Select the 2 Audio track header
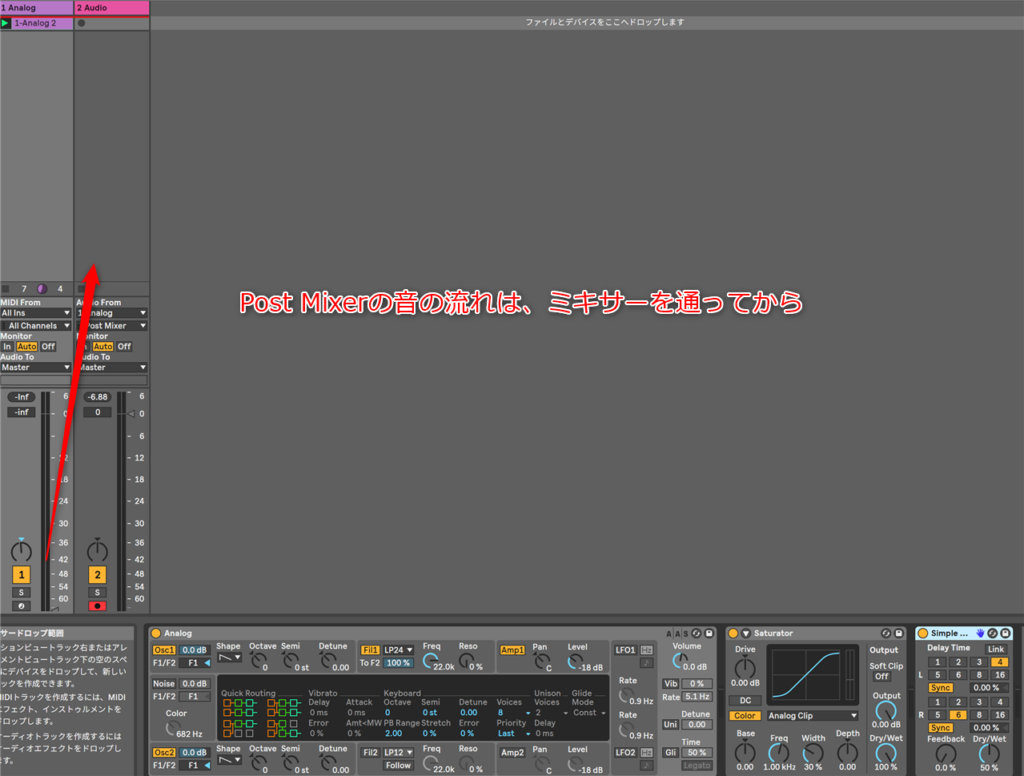Screen dimensions: 1024x776 tap(112, 8)
